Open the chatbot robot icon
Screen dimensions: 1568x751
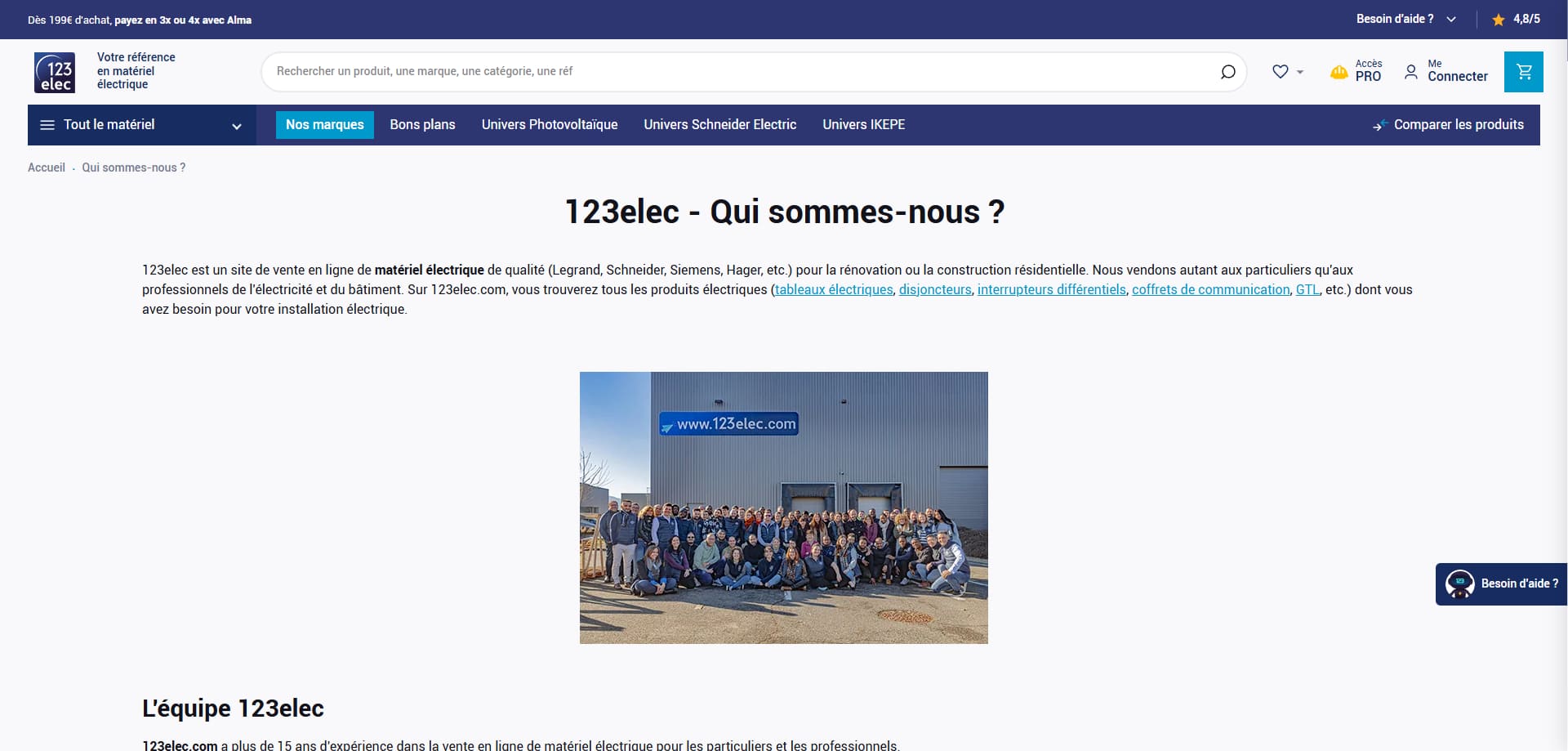[1459, 583]
